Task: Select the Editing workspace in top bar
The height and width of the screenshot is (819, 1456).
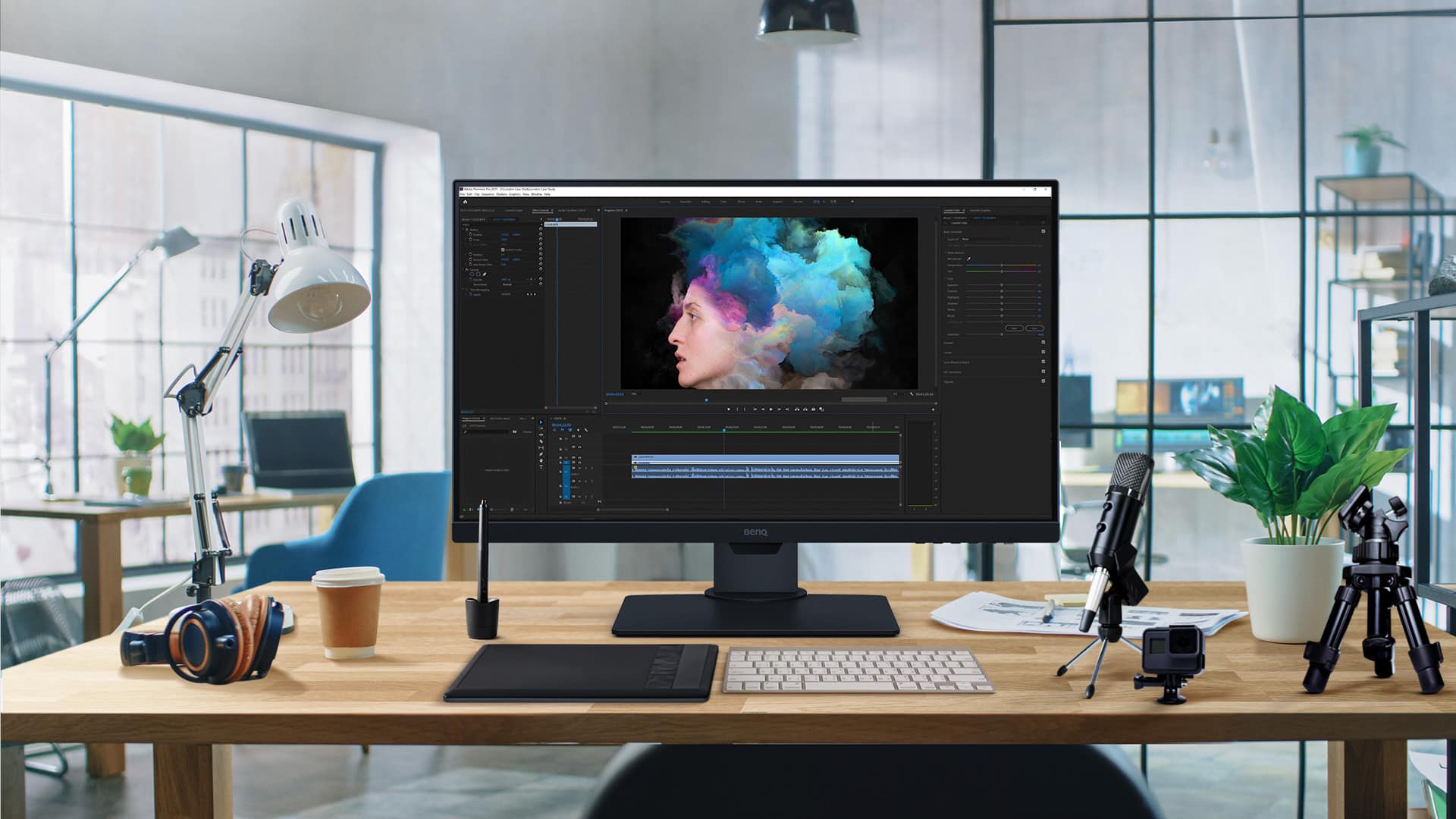Action: tap(706, 202)
